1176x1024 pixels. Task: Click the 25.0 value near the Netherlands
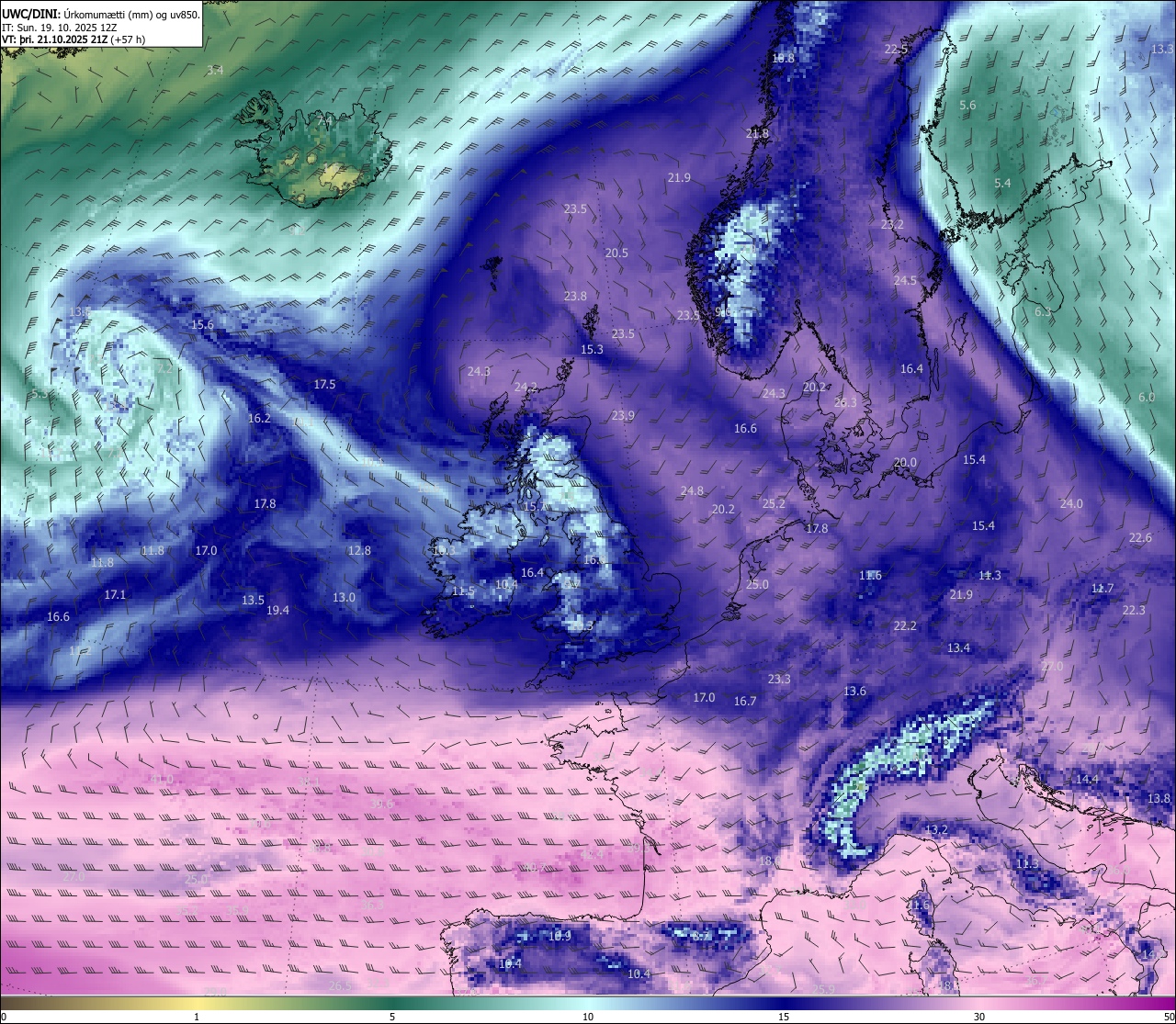[x=757, y=584]
